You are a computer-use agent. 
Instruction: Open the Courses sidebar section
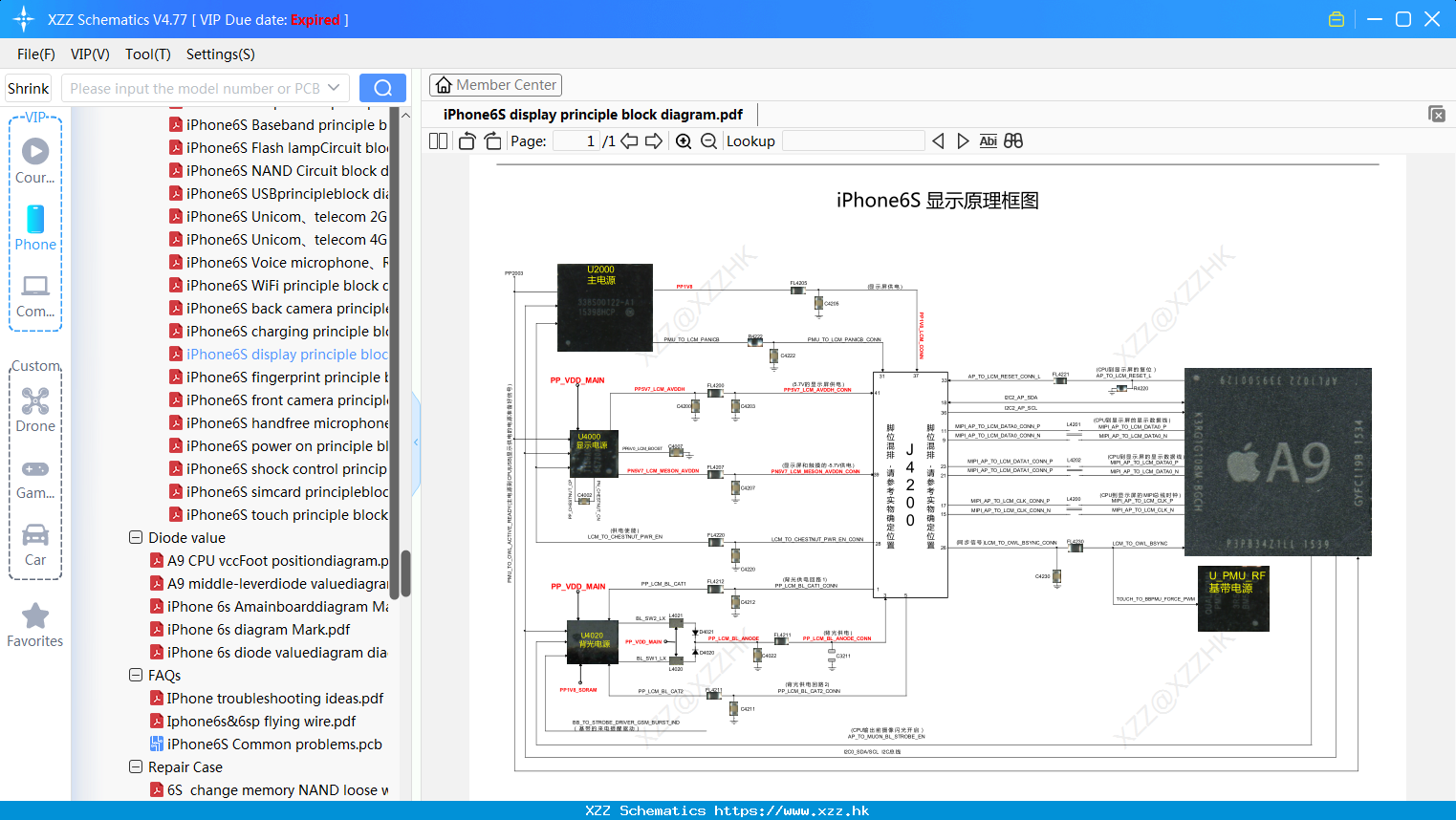coord(35,162)
